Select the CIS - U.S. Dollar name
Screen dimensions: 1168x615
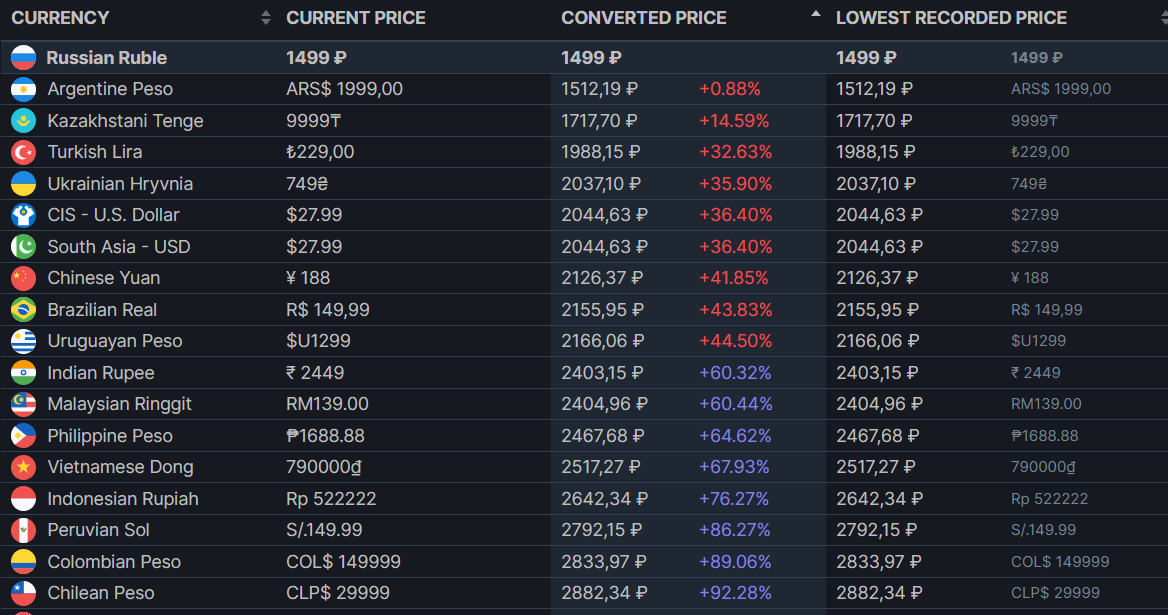113,215
